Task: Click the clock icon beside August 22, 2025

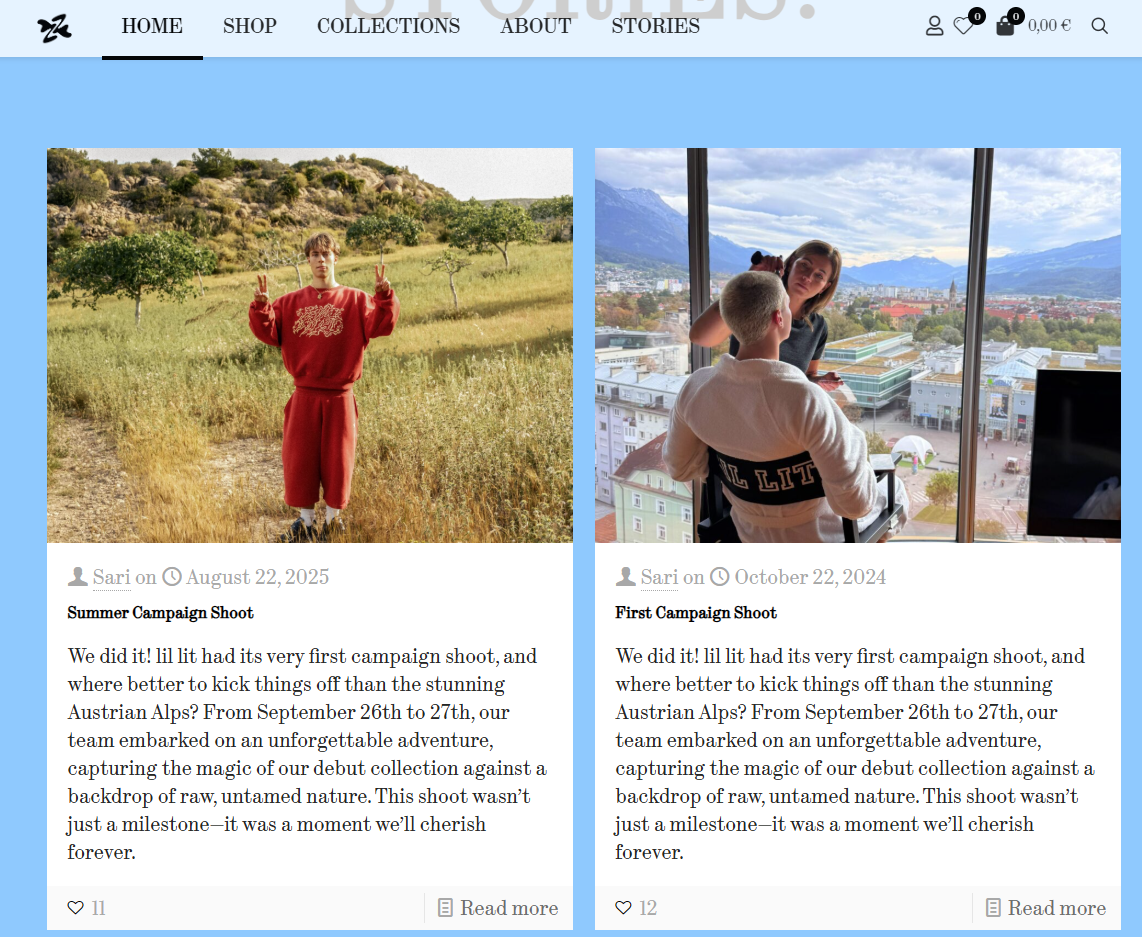Action: click(x=172, y=577)
